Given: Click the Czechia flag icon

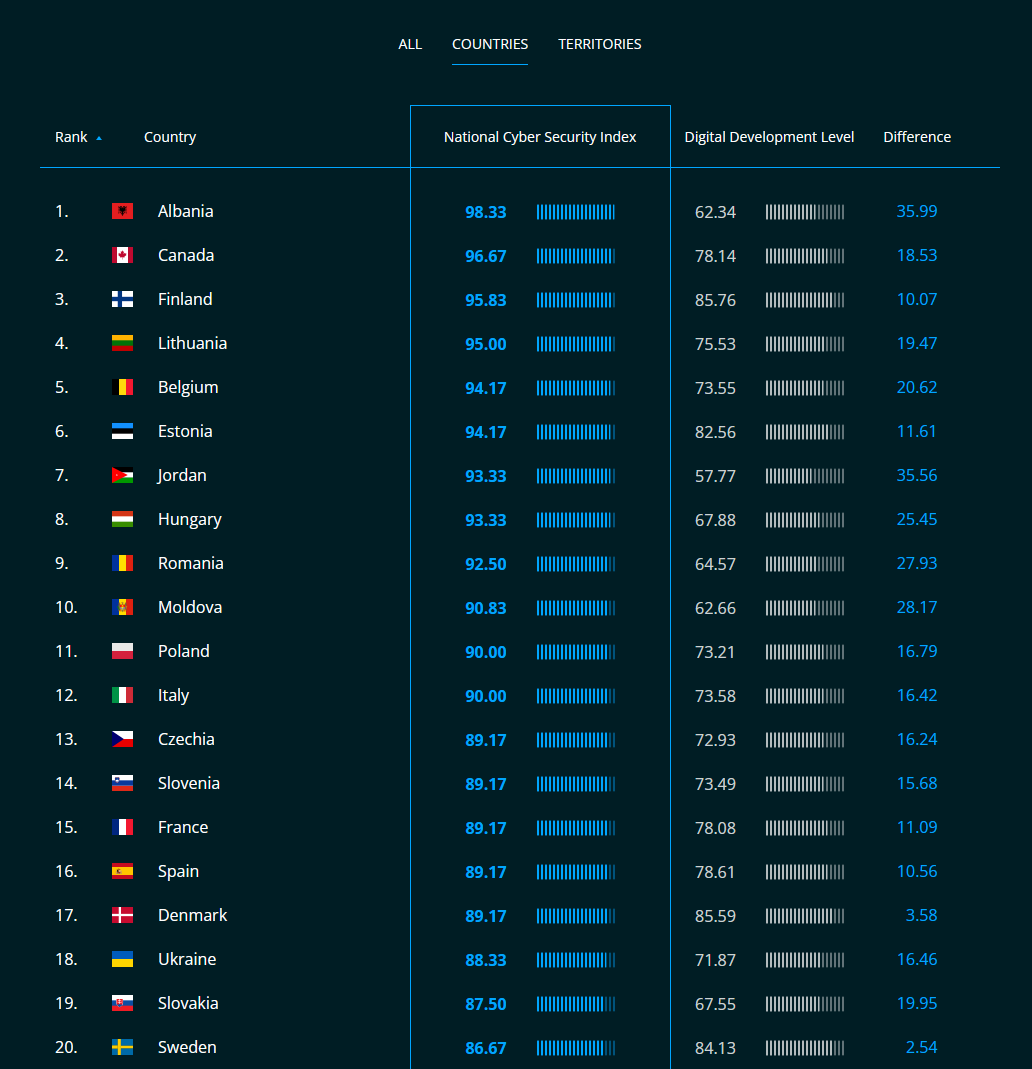Looking at the screenshot, I should click(x=122, y=739).
